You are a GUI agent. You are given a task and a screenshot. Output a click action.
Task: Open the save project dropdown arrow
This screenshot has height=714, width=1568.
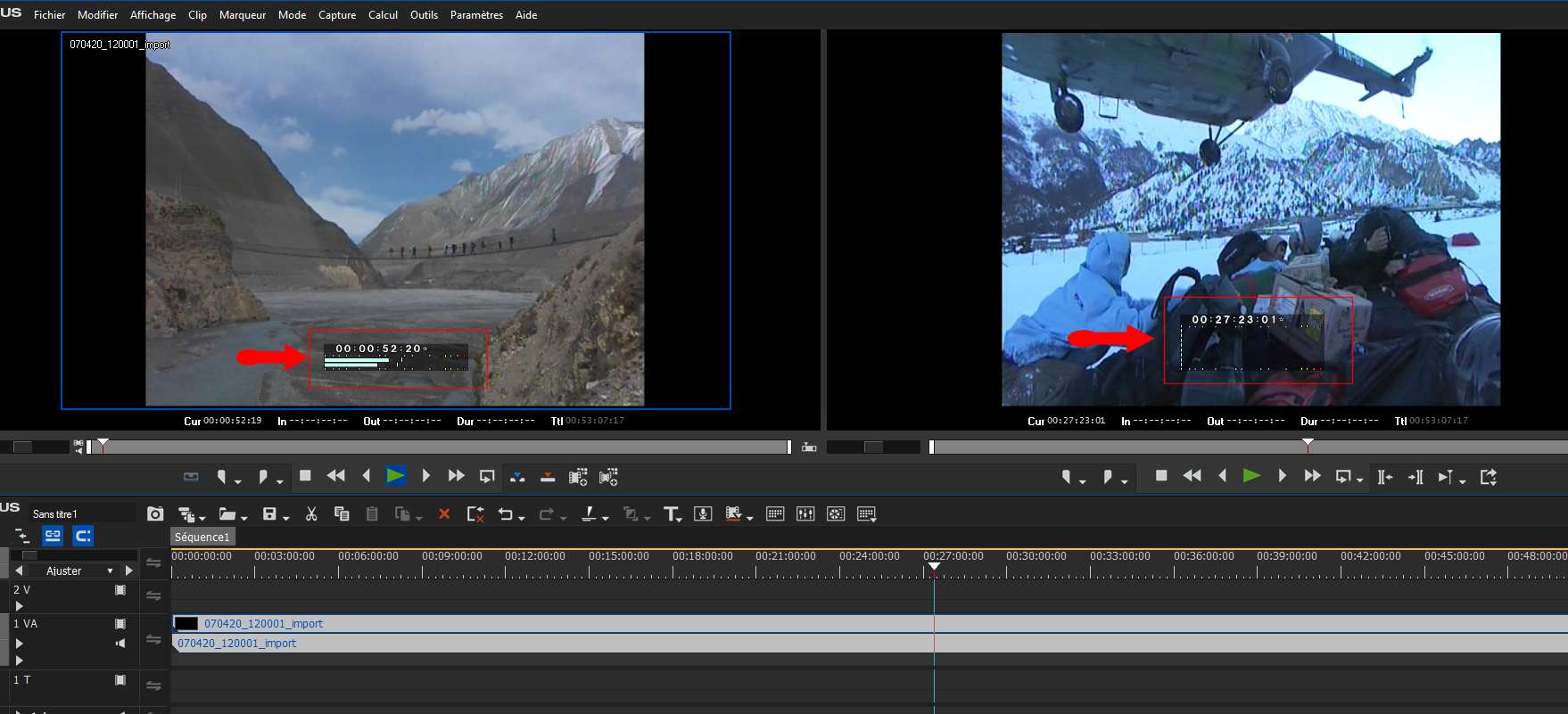[x=286, y=517]
